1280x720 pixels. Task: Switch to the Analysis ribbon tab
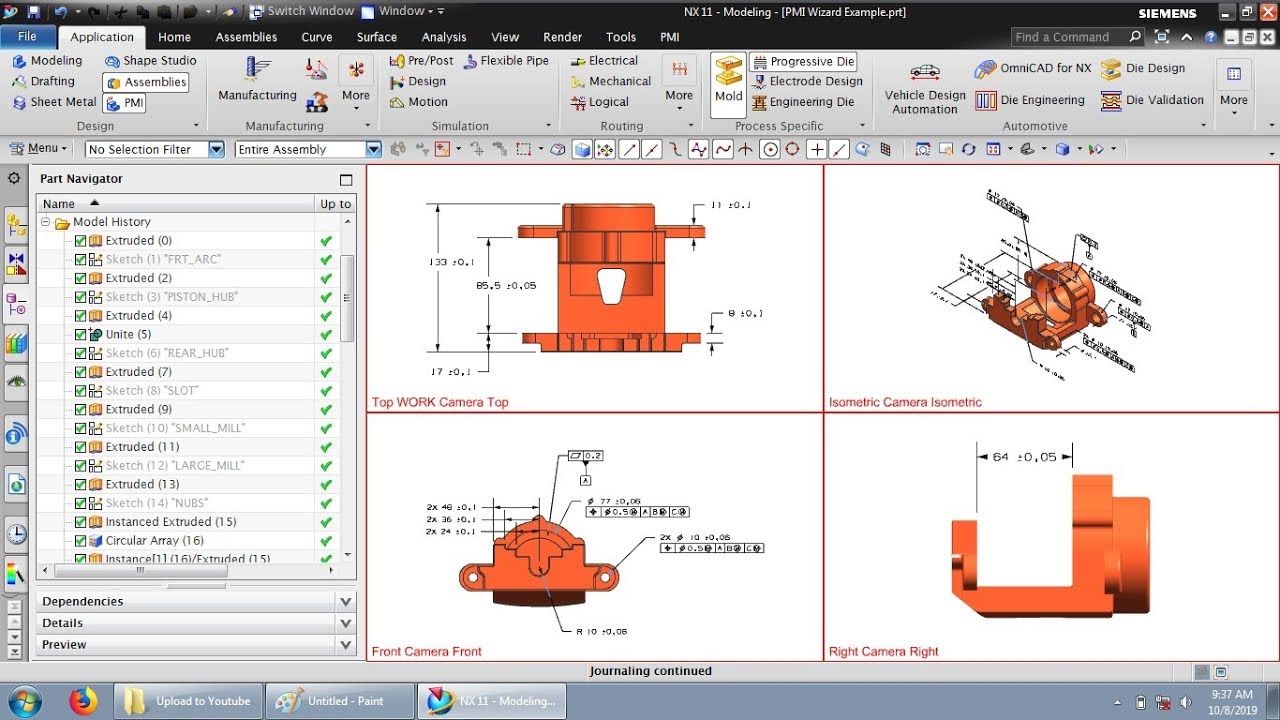click(x=444, y=37)
